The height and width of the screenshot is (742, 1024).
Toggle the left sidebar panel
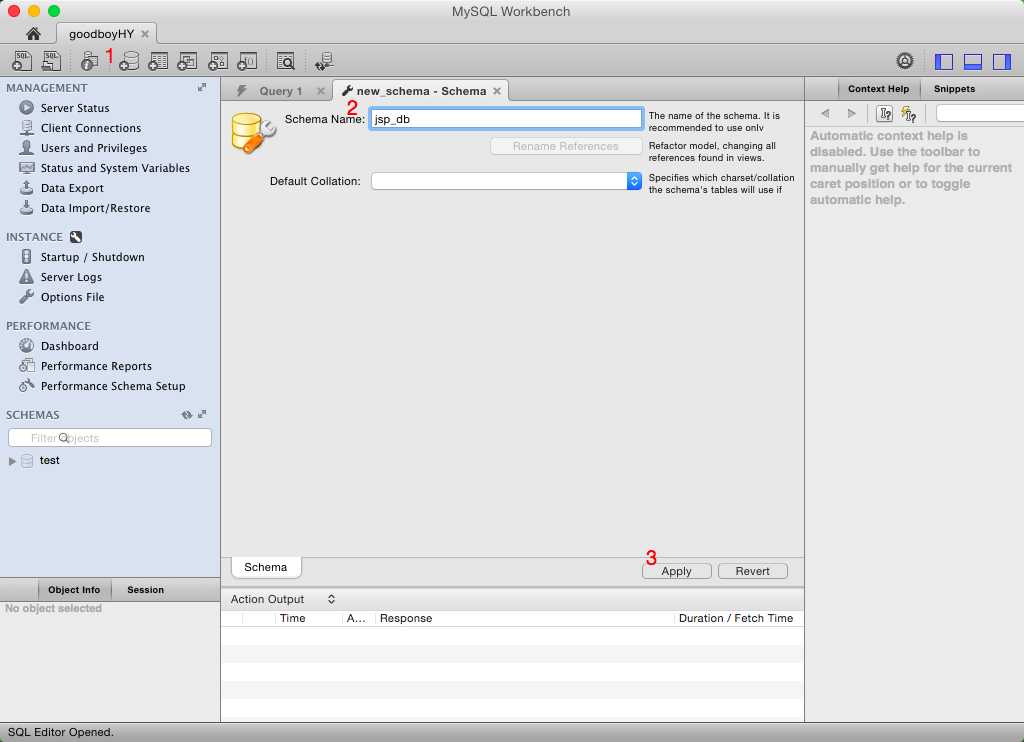click(x=944, y=61)
